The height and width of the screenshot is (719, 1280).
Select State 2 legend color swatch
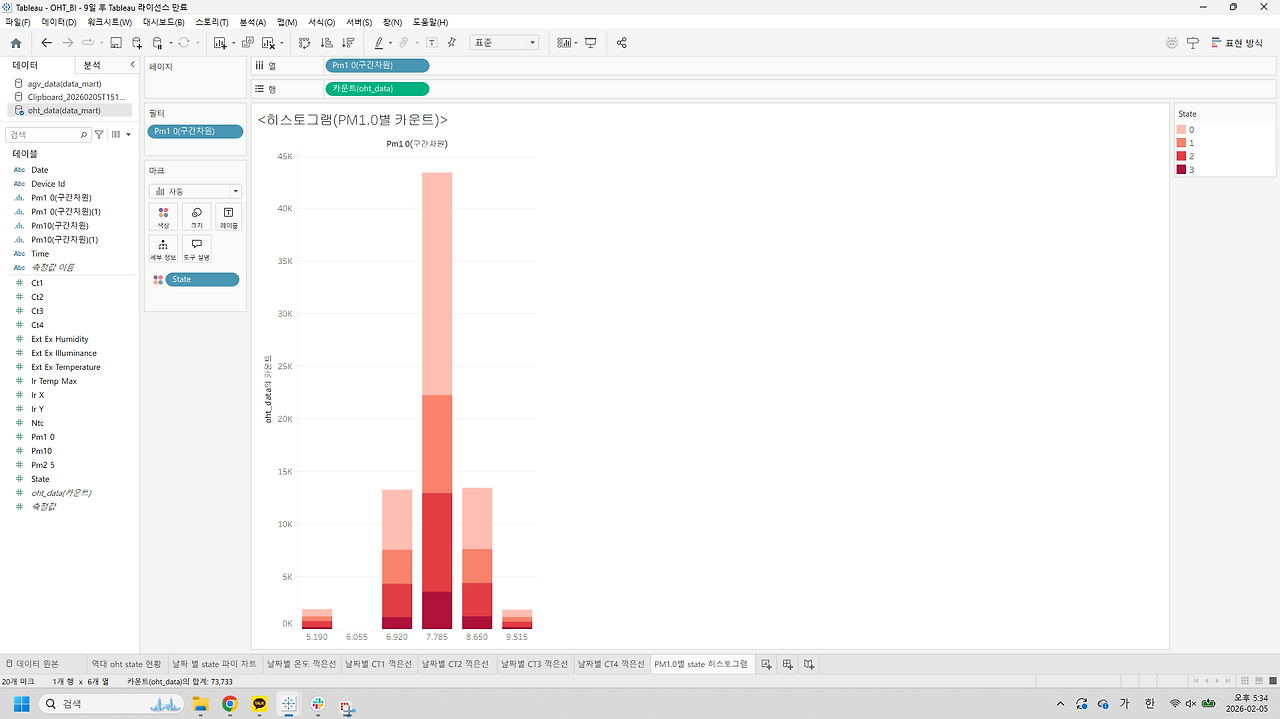point(1181,156)
